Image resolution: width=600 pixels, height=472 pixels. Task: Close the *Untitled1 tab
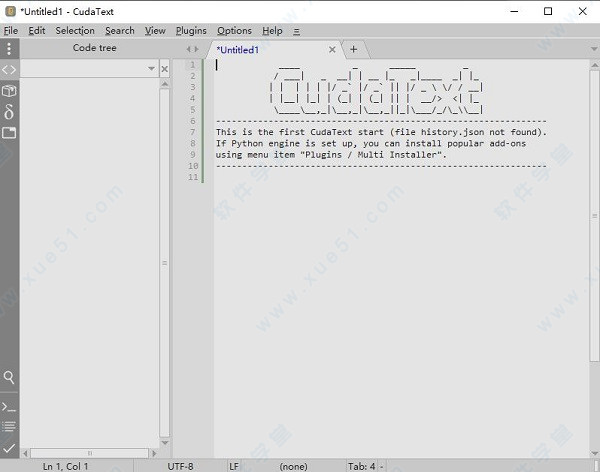pyautogui.click(x=332, y=49)
